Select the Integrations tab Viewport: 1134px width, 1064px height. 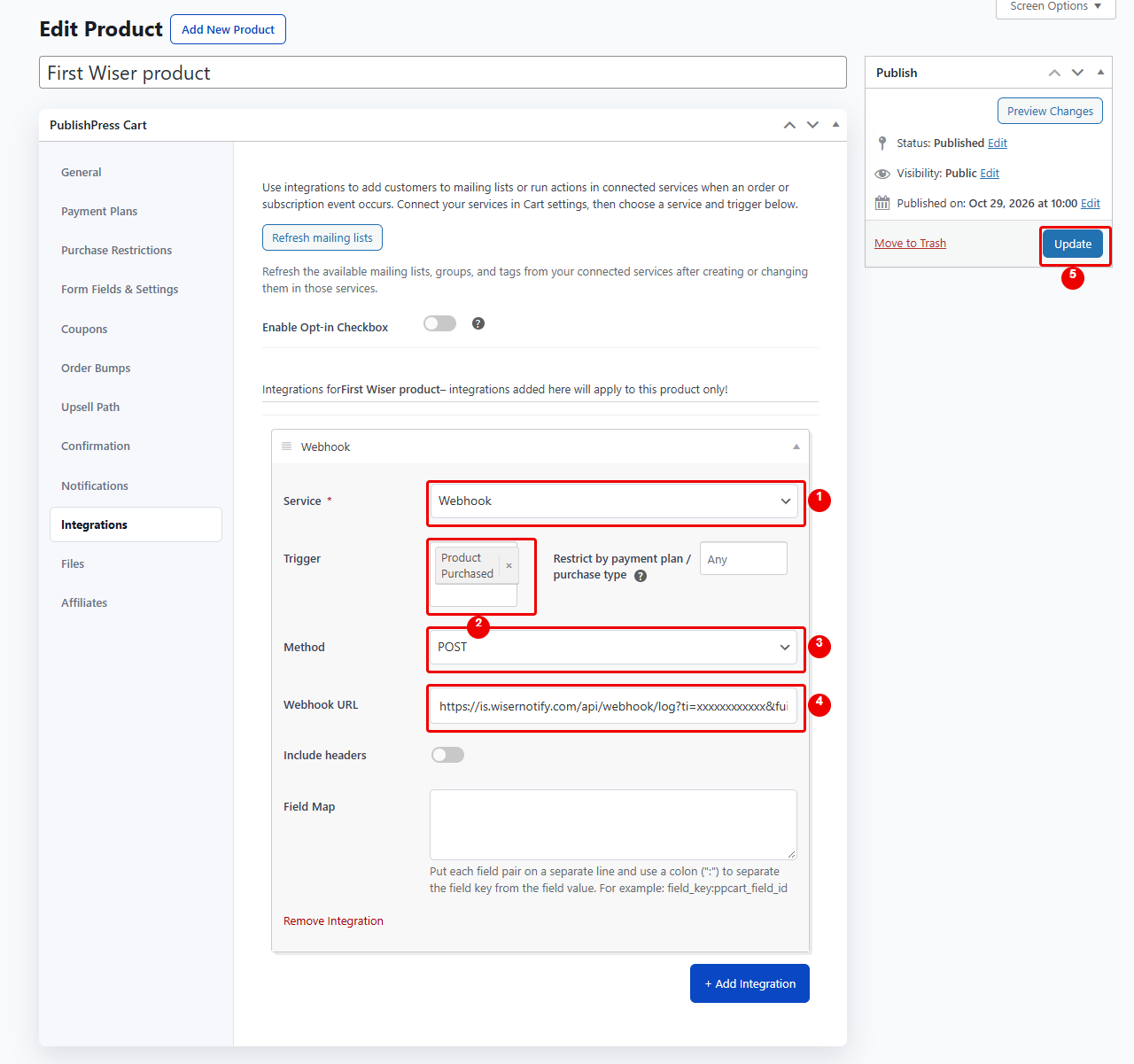pos(136,524)
